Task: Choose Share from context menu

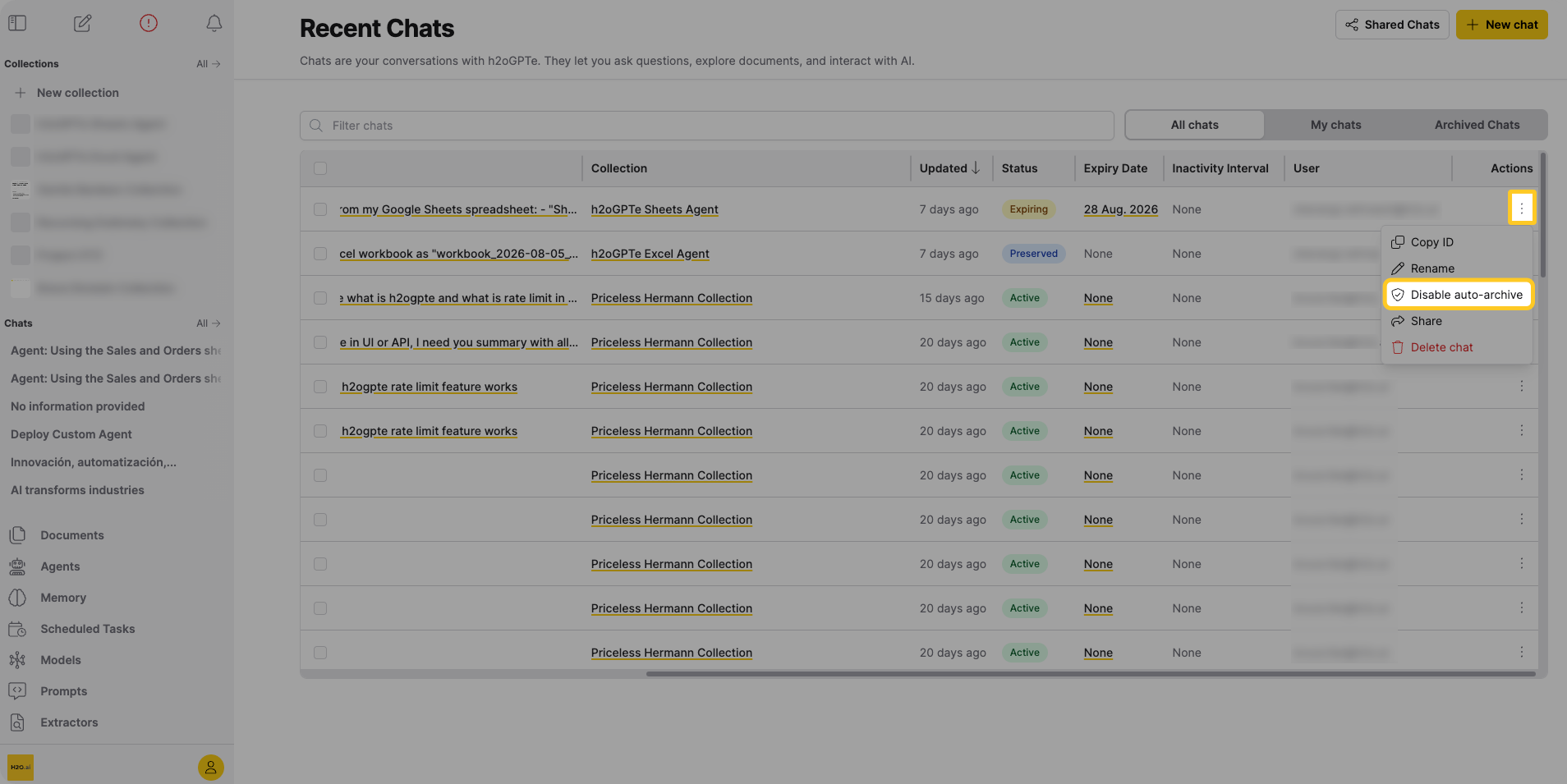Action: (x=1458, y=321)
